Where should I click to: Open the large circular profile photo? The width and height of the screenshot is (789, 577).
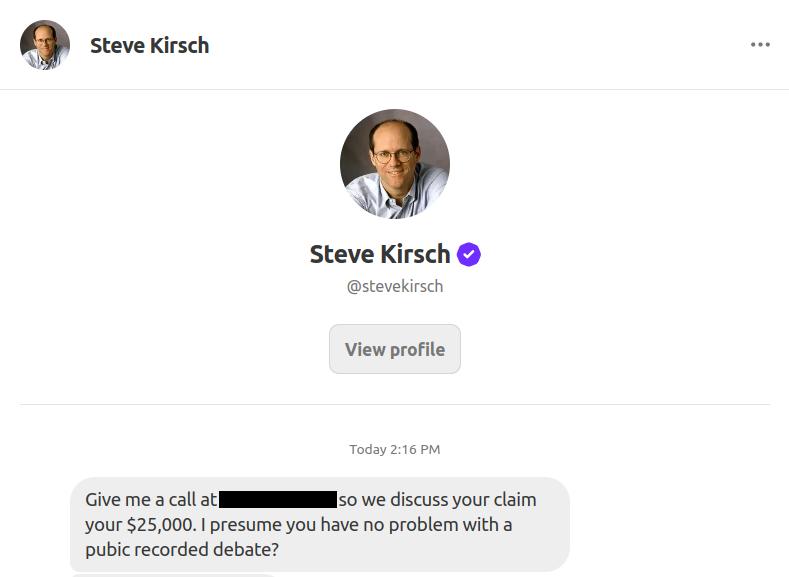point(394,164)
